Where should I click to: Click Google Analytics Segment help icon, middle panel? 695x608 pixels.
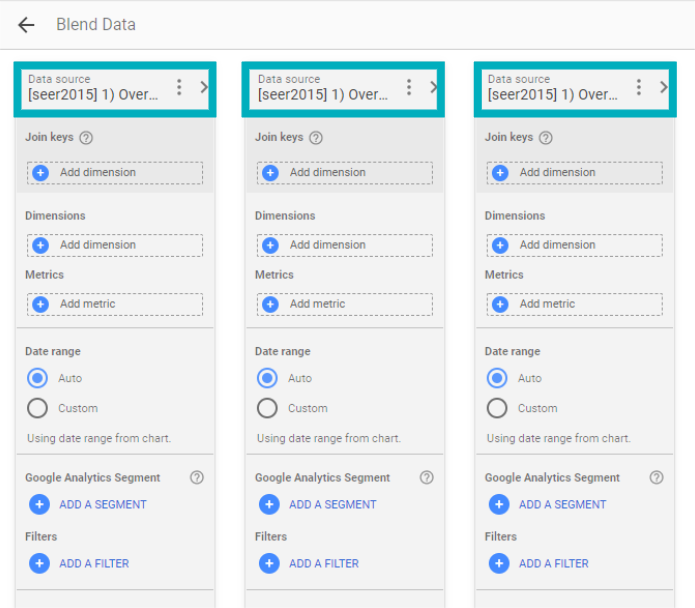pyautogui.click(x=427, y=478)
